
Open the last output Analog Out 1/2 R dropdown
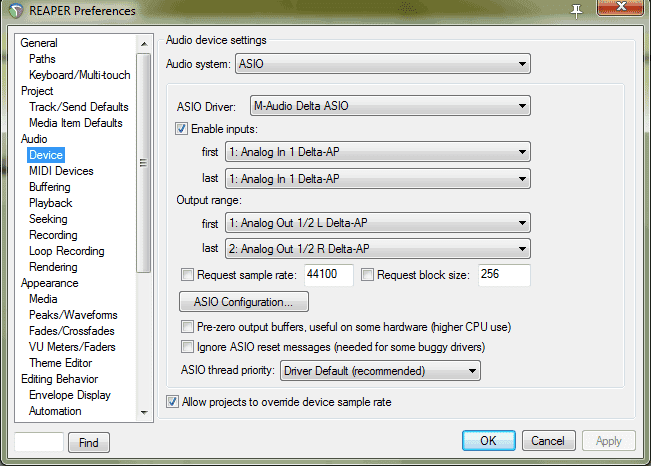[x=378, y=249]
